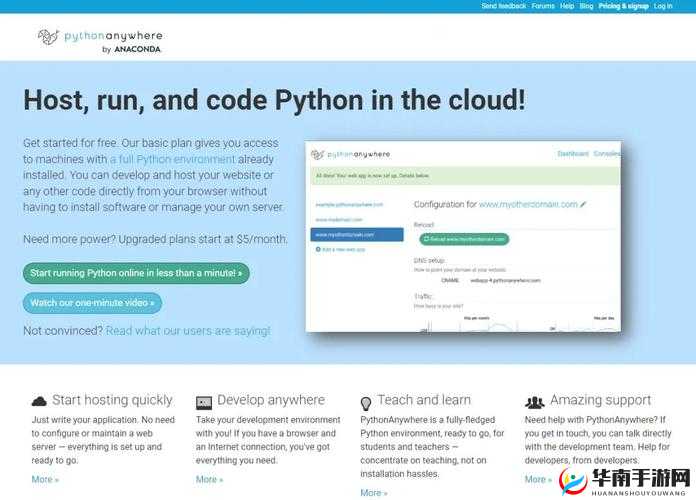The width and height of the screenshot is (696, 500).
Task: Click the cloud icon beside Start hosting quickly
Action: point(39,401)
